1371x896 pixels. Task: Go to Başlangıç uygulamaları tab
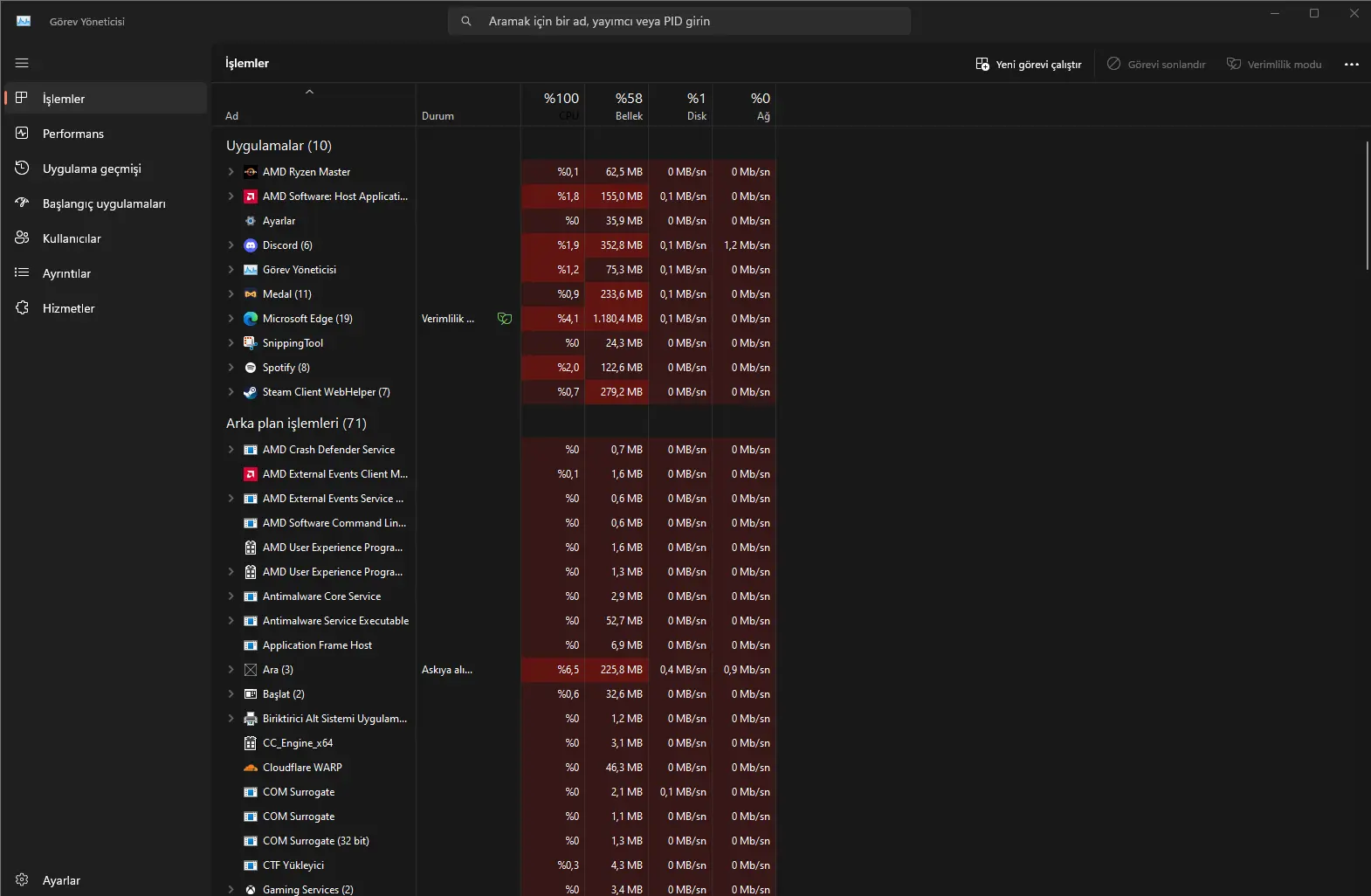(x=106, y=203)
